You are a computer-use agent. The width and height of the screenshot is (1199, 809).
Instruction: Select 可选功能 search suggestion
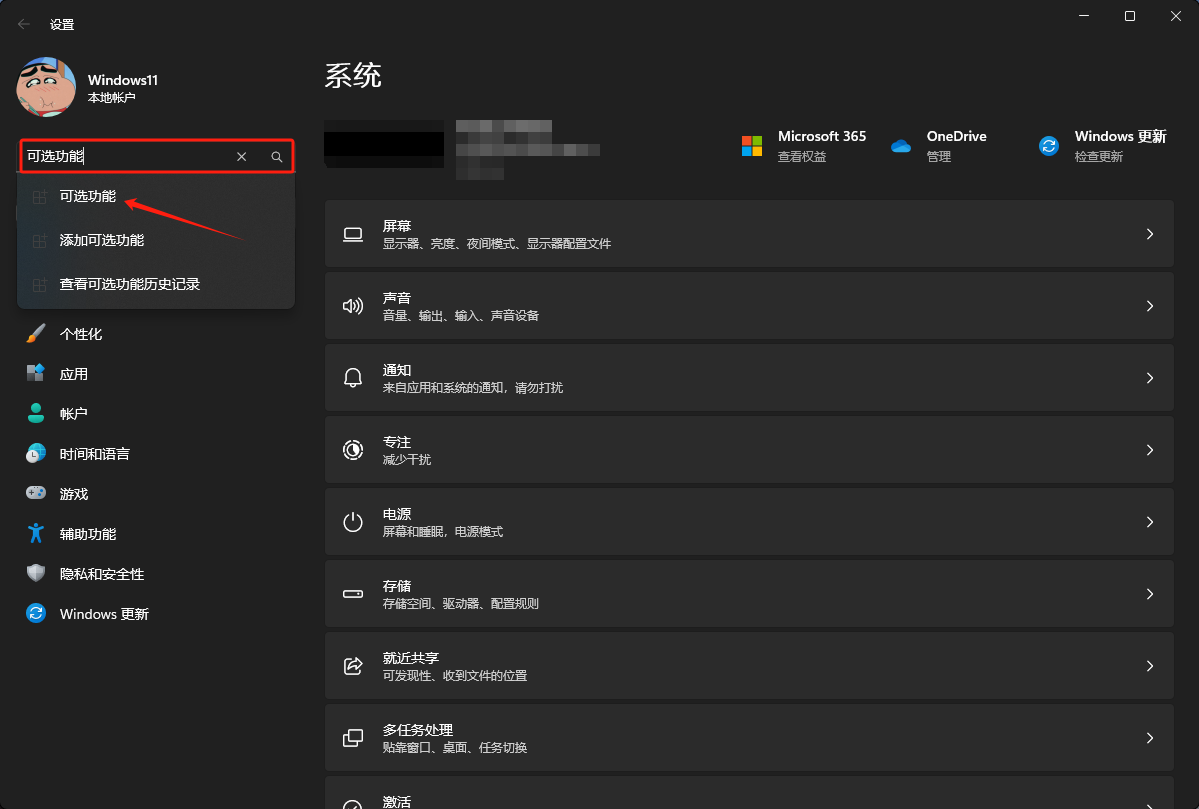[88, 197]
